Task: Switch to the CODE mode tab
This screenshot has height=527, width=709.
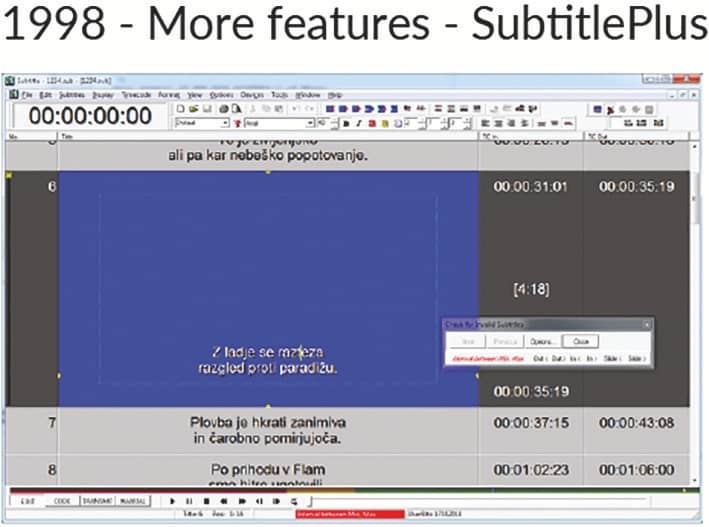Action: pyautogui.click(x=62, y=501)
